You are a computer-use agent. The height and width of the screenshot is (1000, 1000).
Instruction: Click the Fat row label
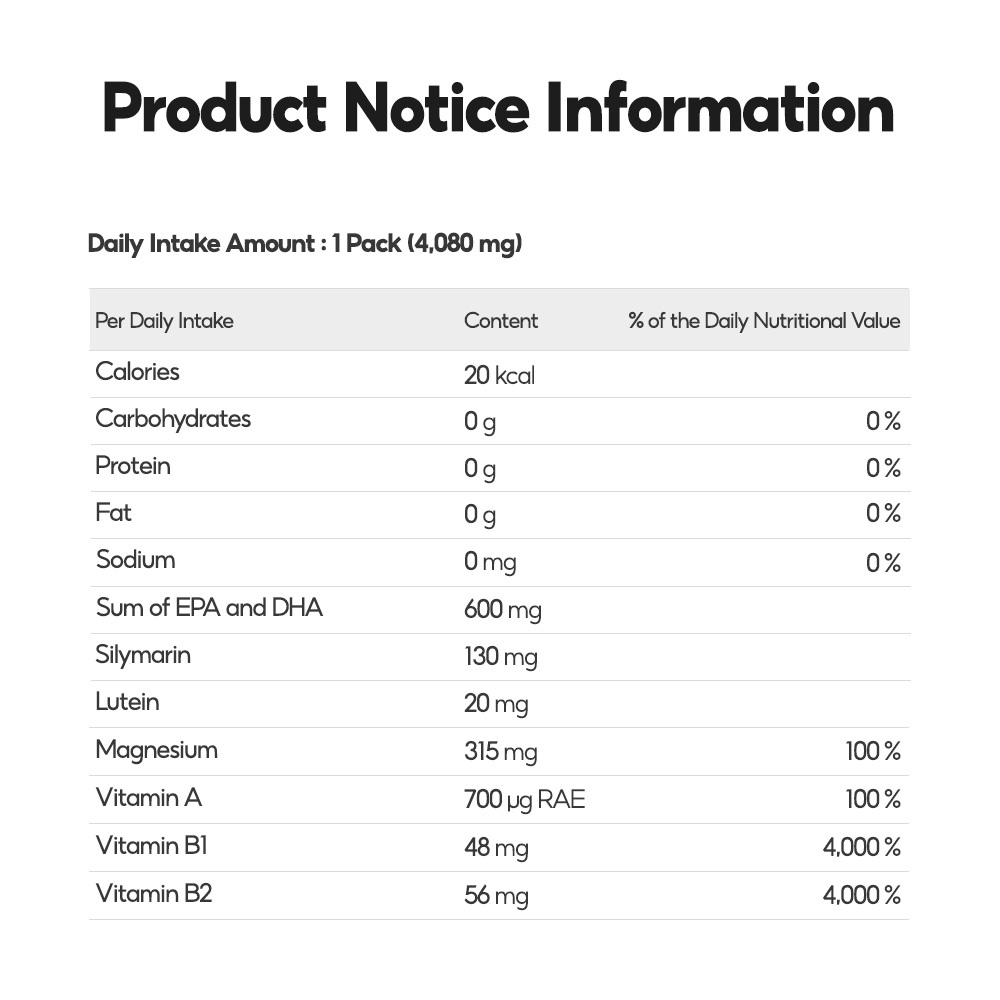114,513
